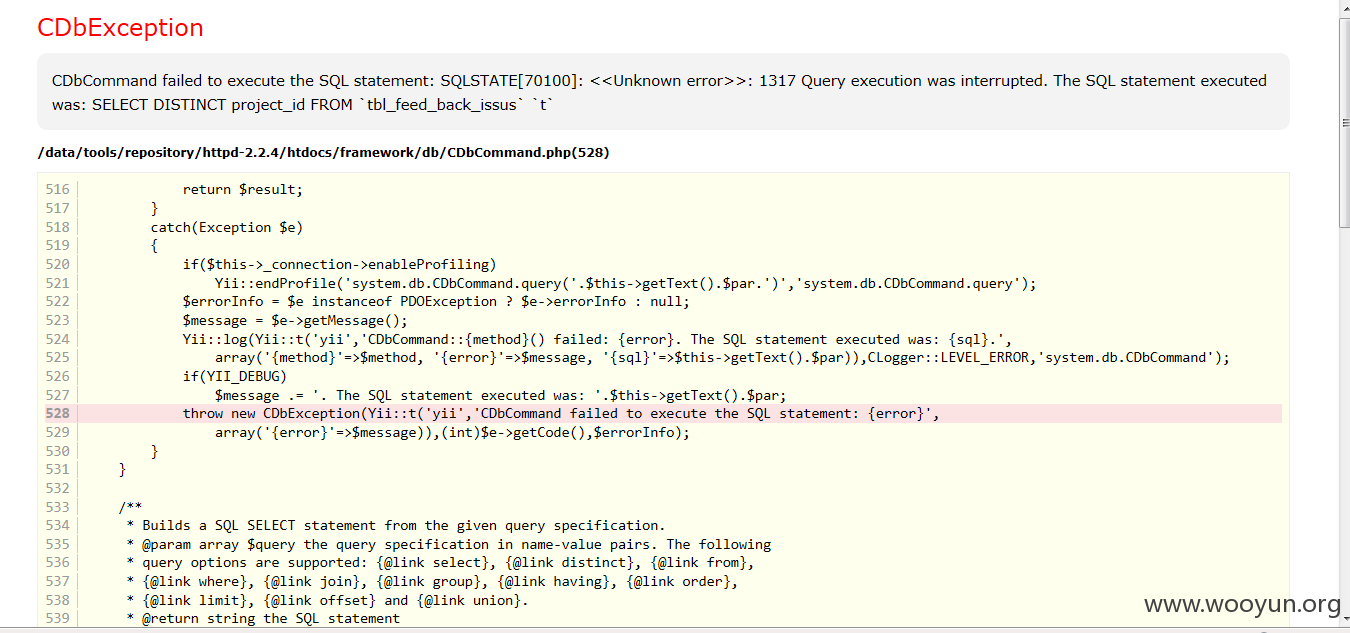Screen dimensions: 1350x633
Task: Click the CDbCommand.php(528) file path
Action: (x=323, y=152)
